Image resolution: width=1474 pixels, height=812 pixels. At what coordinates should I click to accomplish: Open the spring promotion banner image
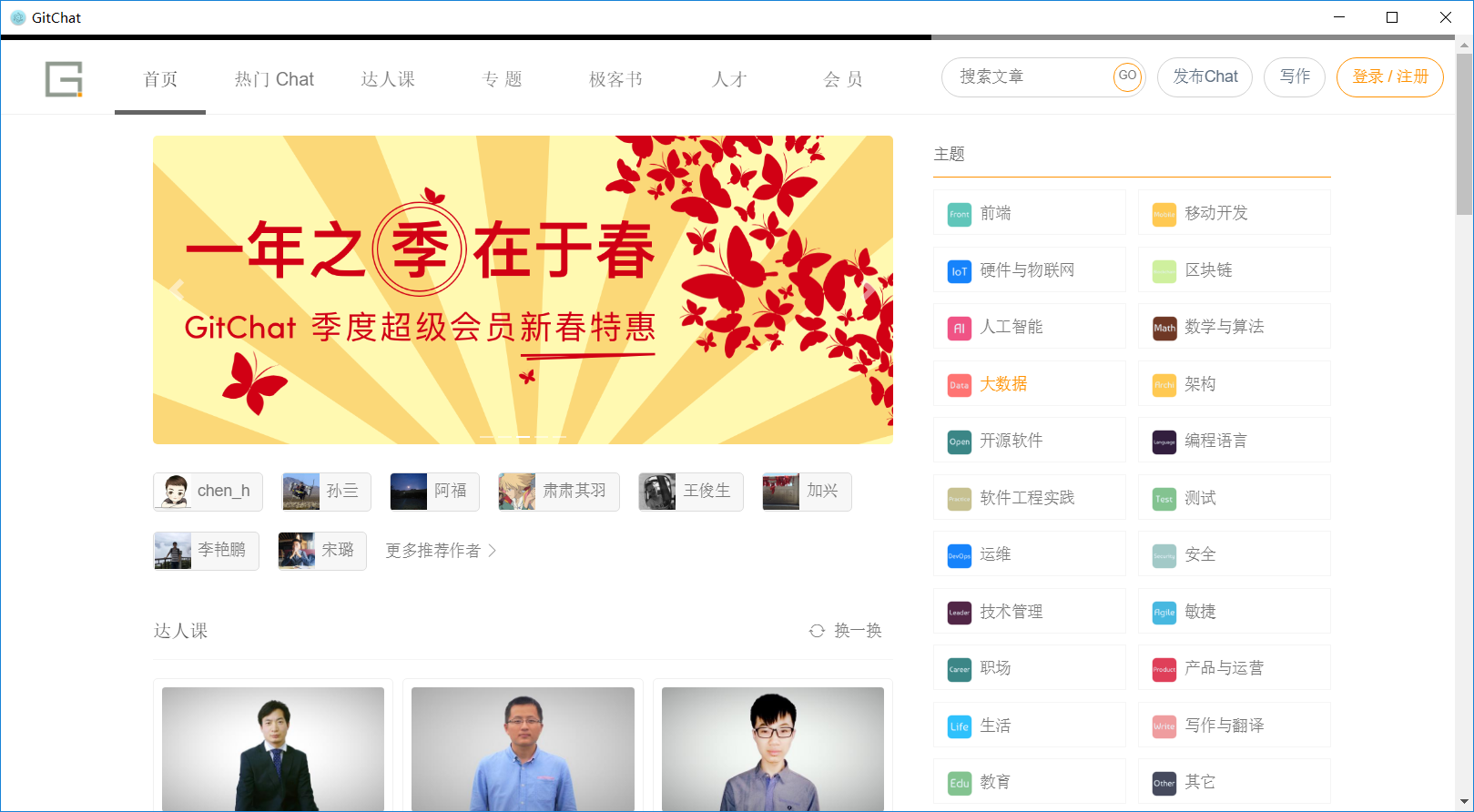tap(523, 289)
